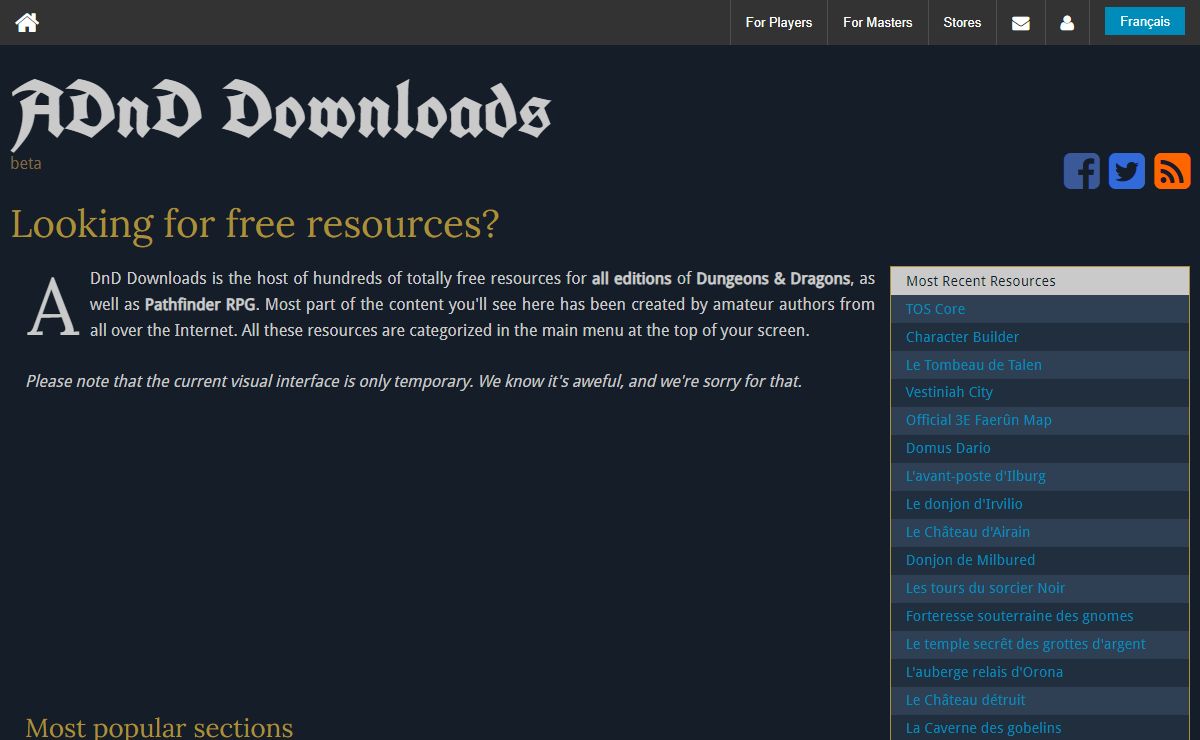
Task: Visit the Facebook page icon
Action: pos(1081,171)
